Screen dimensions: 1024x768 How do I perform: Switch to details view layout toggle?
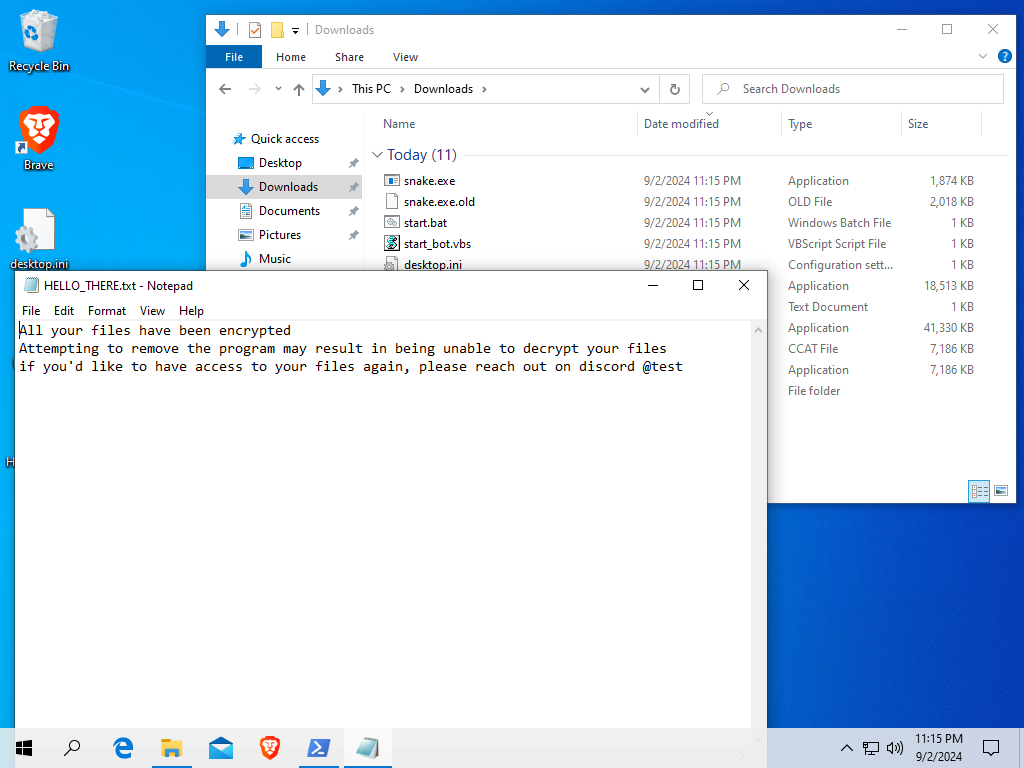pos(979,491)
